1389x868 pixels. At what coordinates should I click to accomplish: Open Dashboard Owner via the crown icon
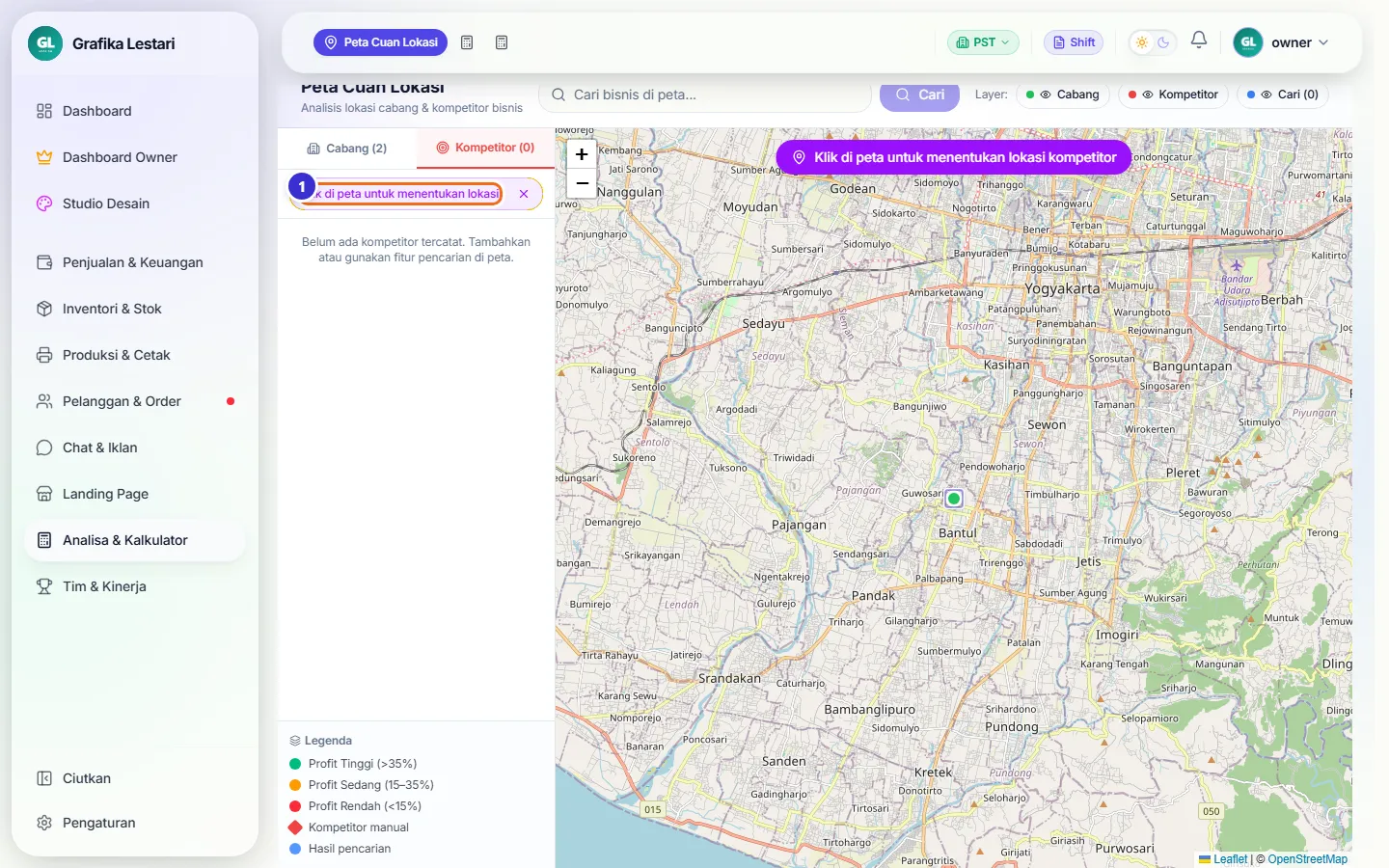[44, 157]
